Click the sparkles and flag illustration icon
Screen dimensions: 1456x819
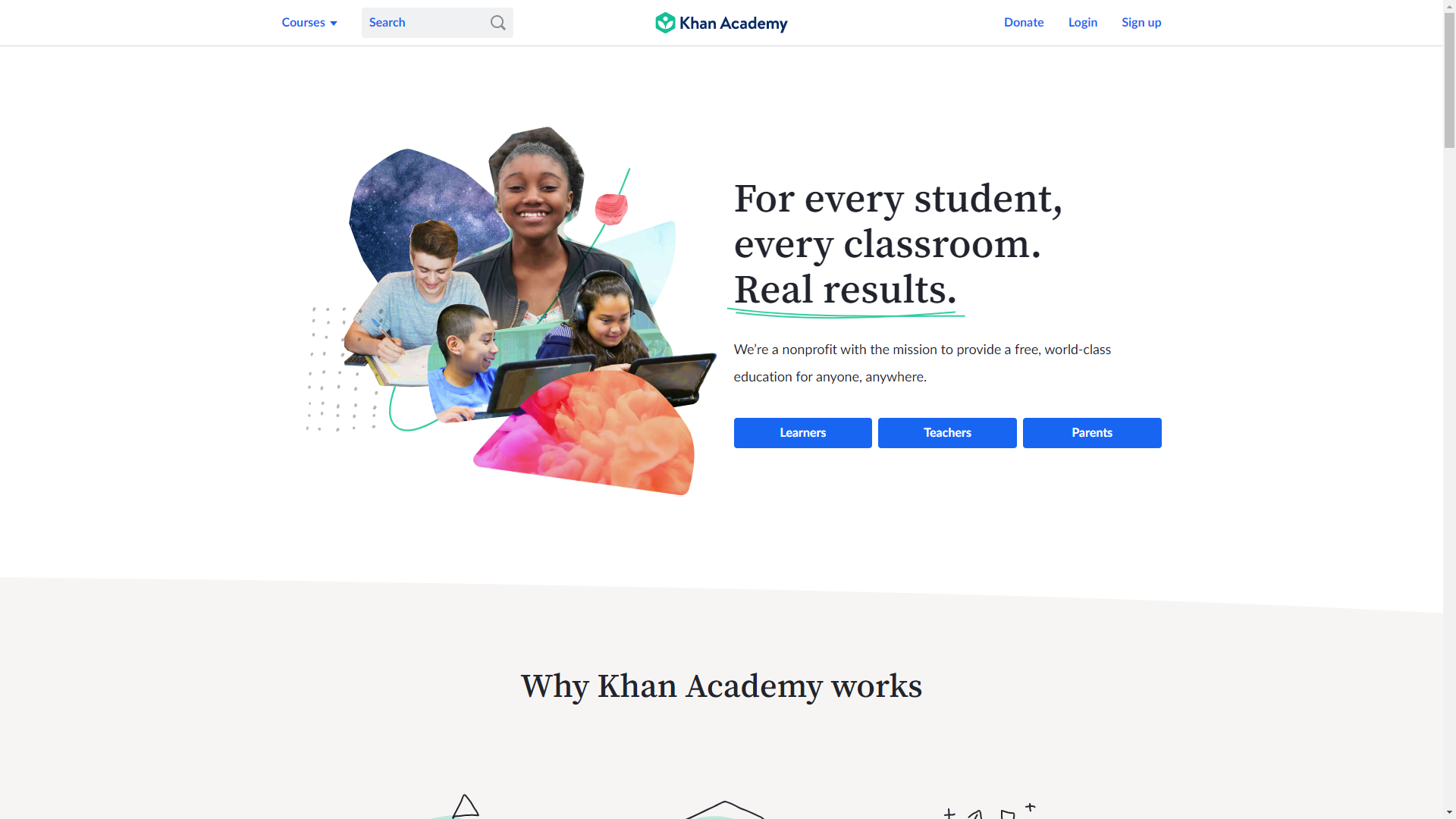(x=990, y=811)
